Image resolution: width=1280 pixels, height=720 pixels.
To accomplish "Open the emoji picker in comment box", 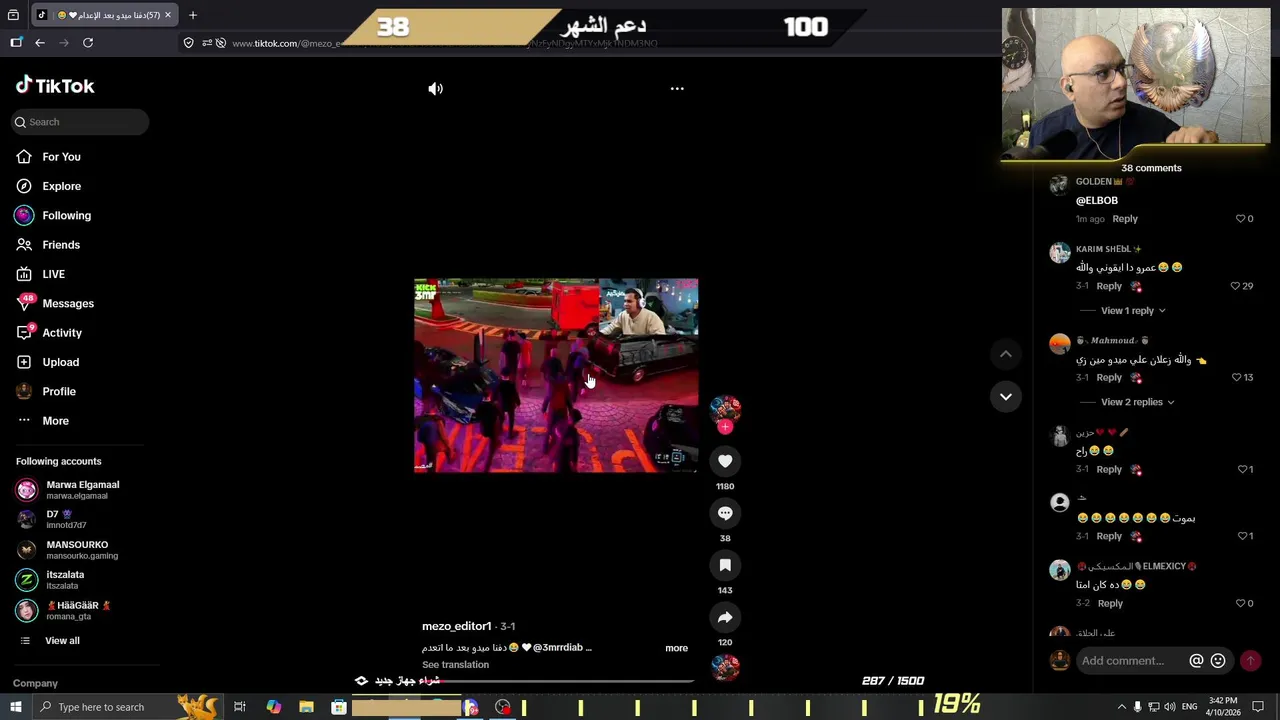I will [1218, 661].
